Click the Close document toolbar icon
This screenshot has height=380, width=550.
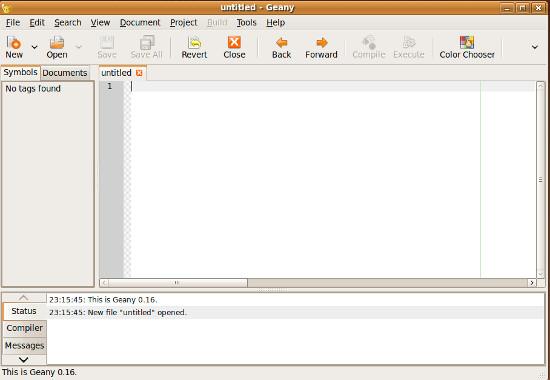pyautogui.click(x=234, y=43)
